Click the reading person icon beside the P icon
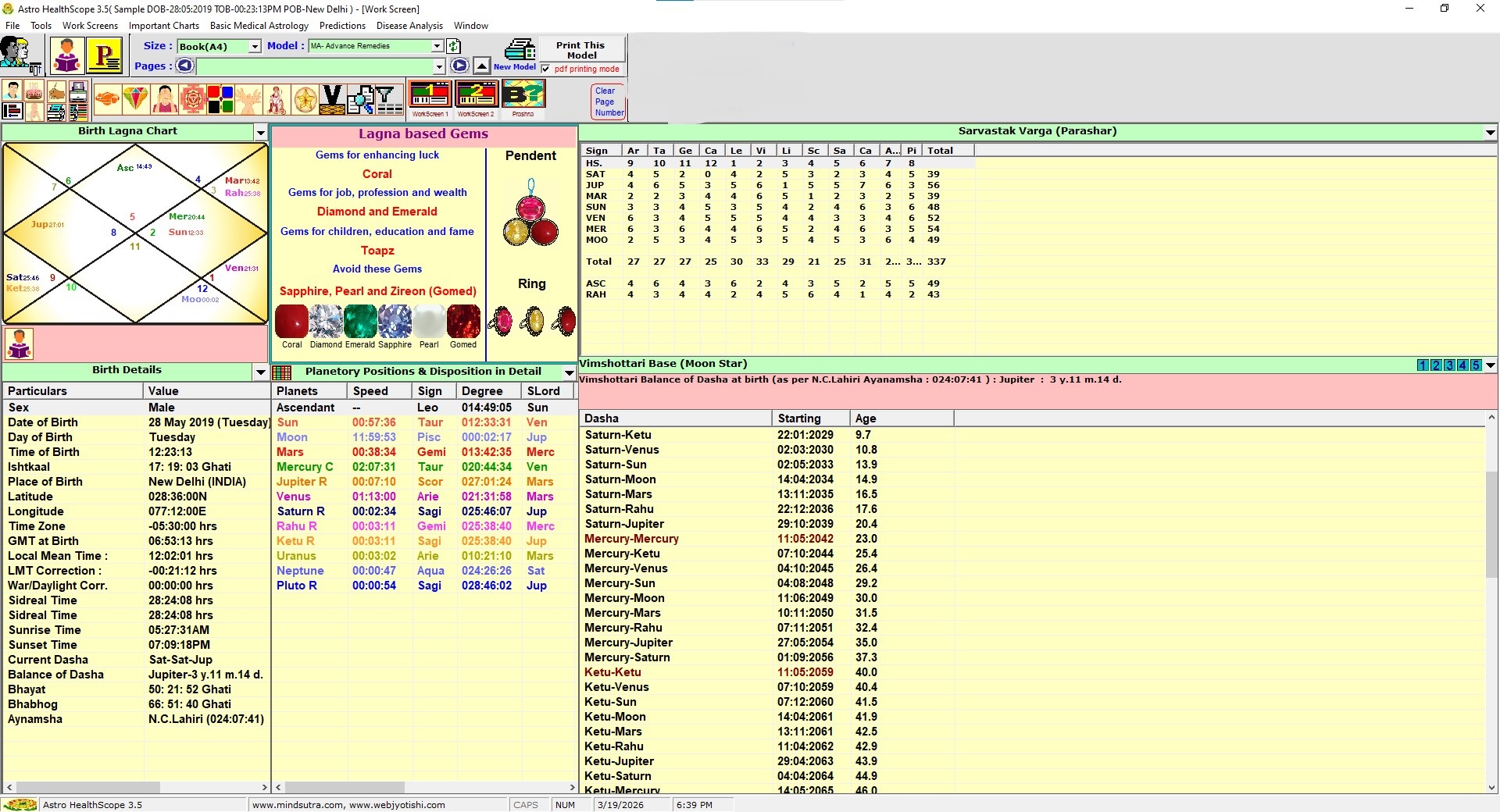Image resolution: width=1500 pixels, height=812 pixels. tap(67, 55)
